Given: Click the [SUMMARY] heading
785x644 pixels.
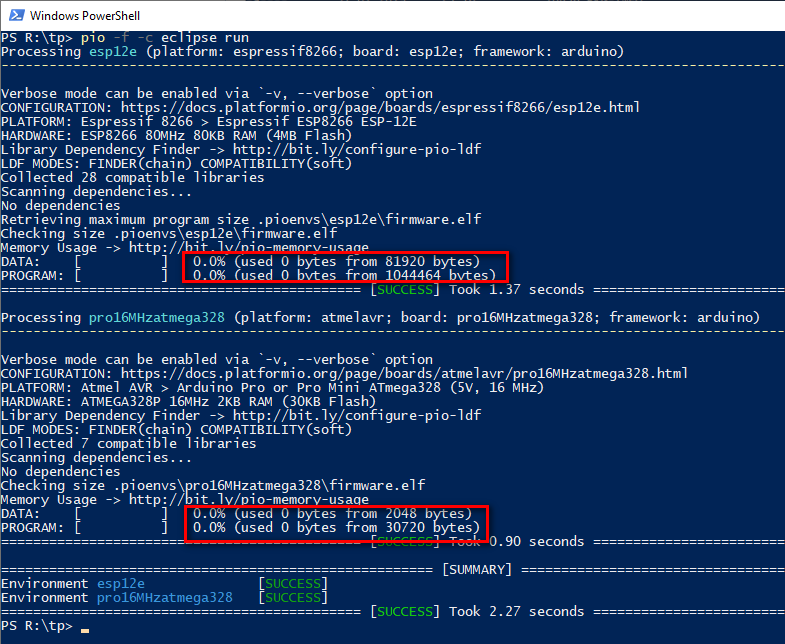Looking at the screenshot, I should click(477, 570).
